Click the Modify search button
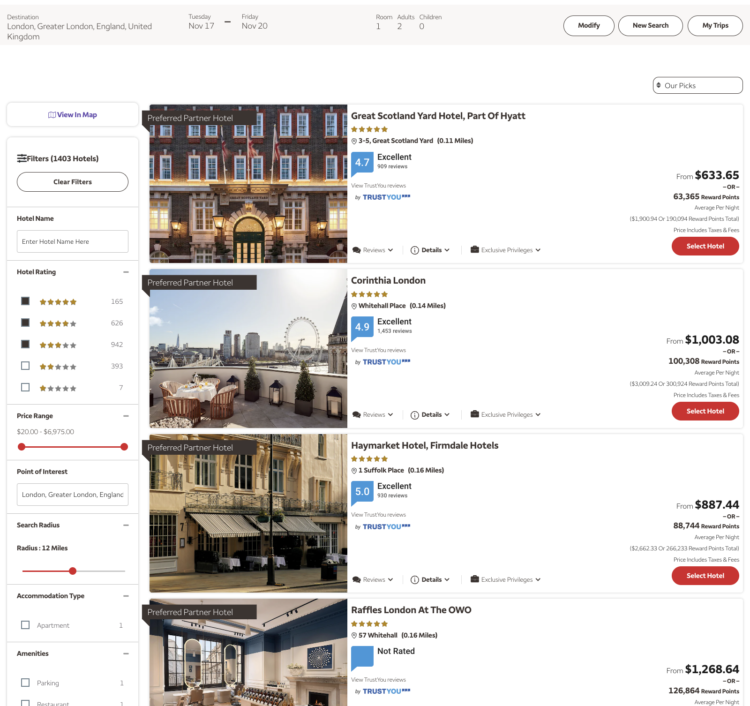 tap(588, 26)
